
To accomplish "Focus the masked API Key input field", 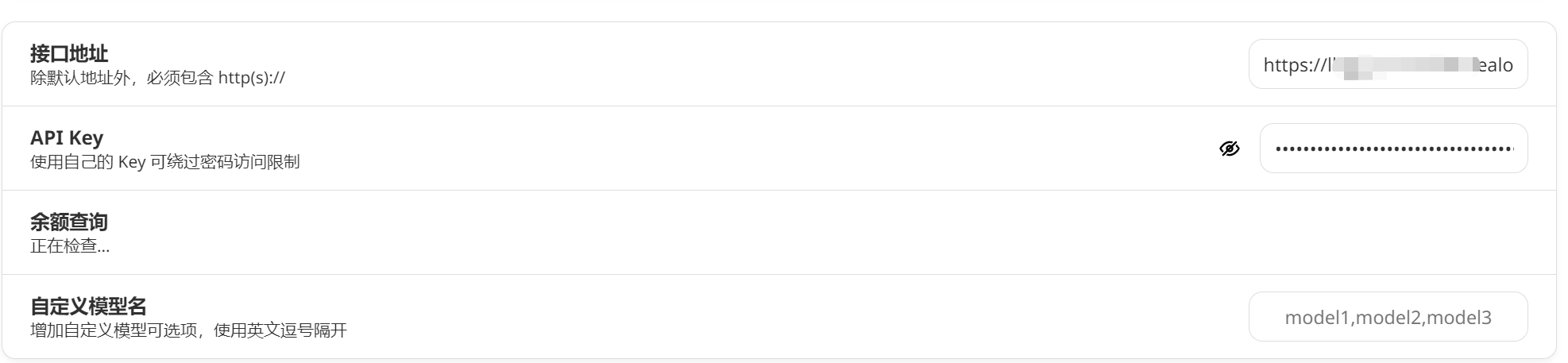I will (1393, 149).
